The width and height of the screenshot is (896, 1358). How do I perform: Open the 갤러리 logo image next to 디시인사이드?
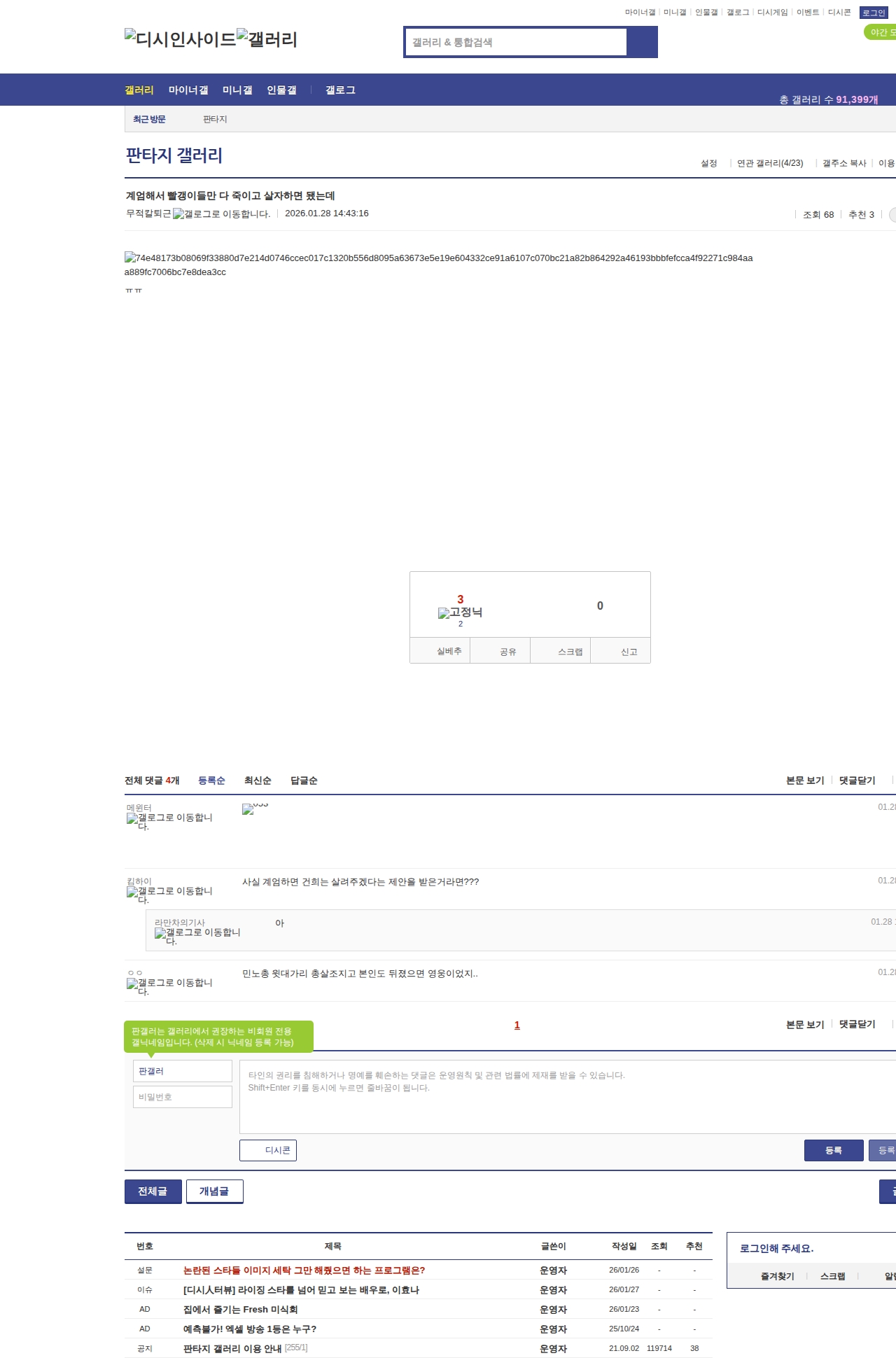coord(267,38)
